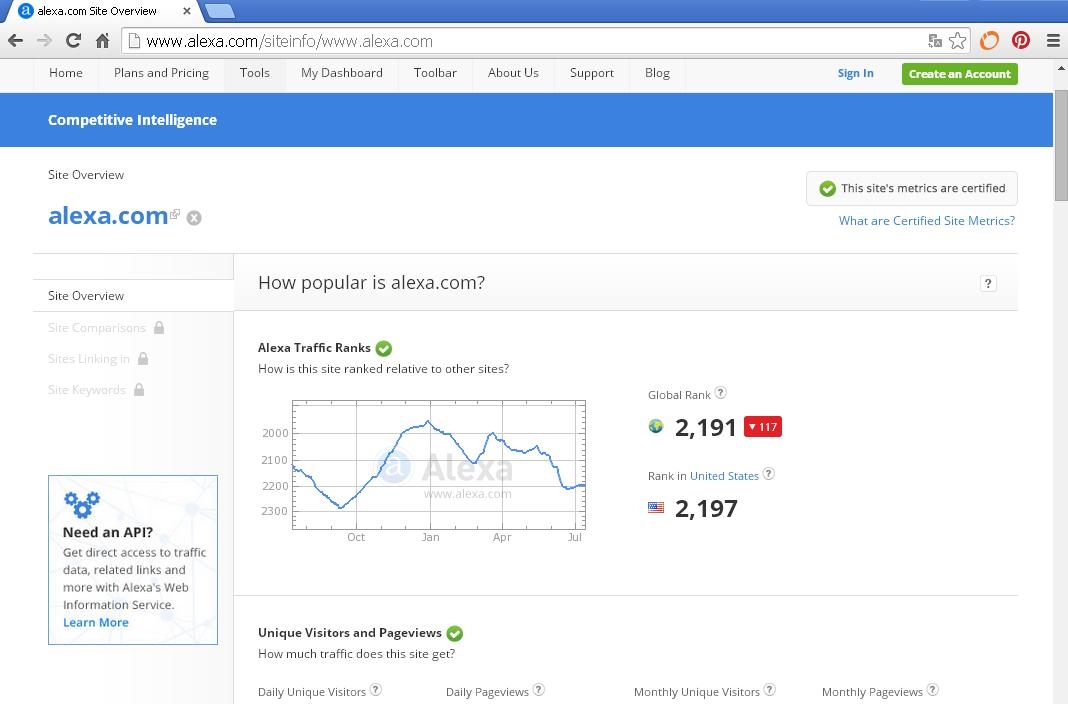This screenshot has width=1068, height=704.
Task: Click the help icon next to Monthly Pageviews
Action: point(932,690)
